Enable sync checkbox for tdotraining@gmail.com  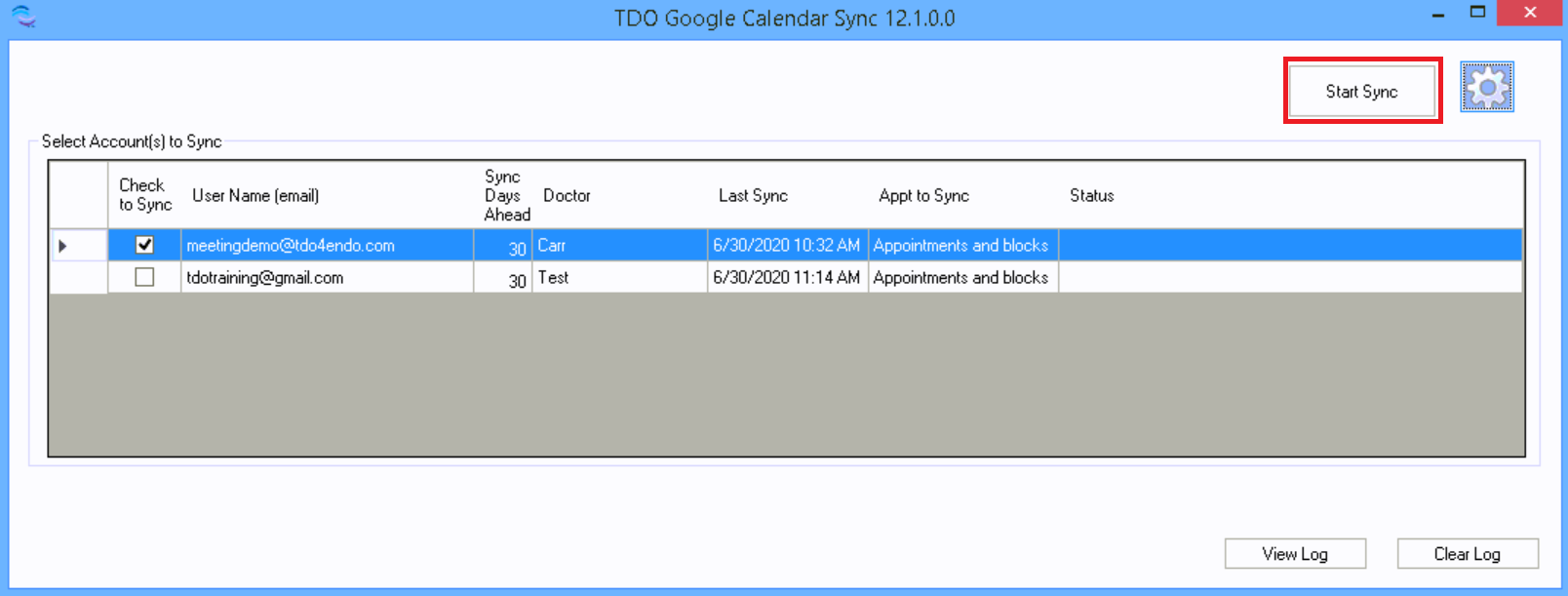pyautogui.click(x=144, y=277)
